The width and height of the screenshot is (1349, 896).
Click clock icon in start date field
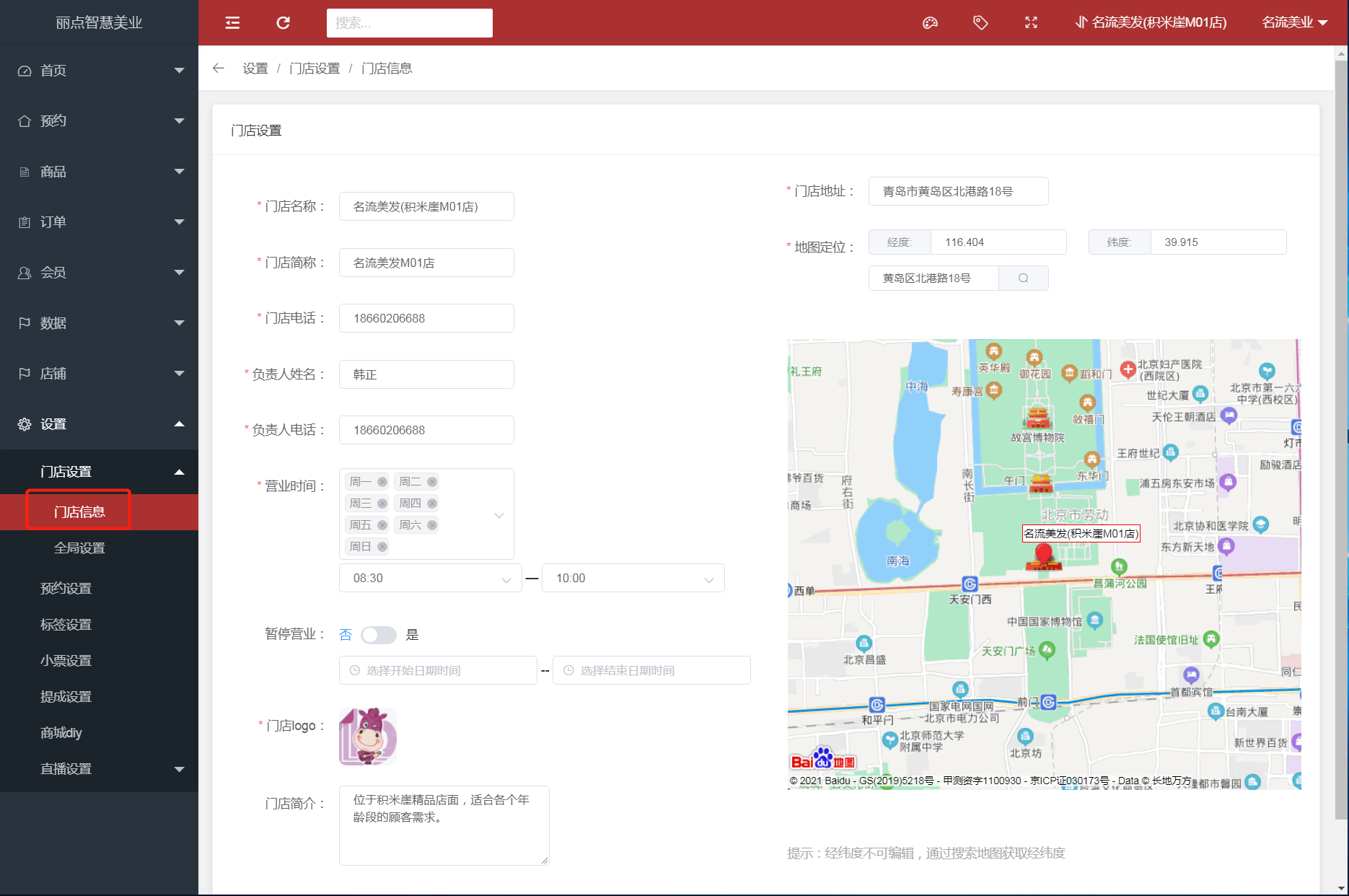click(354, 670)
